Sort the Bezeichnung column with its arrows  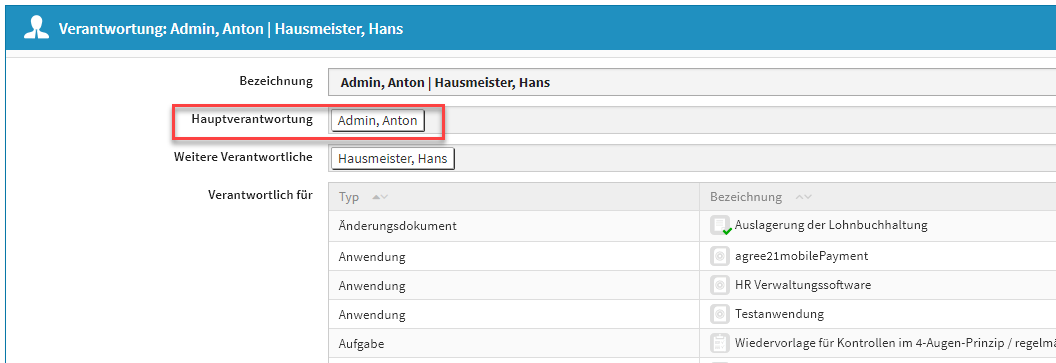tap(803, 197)
